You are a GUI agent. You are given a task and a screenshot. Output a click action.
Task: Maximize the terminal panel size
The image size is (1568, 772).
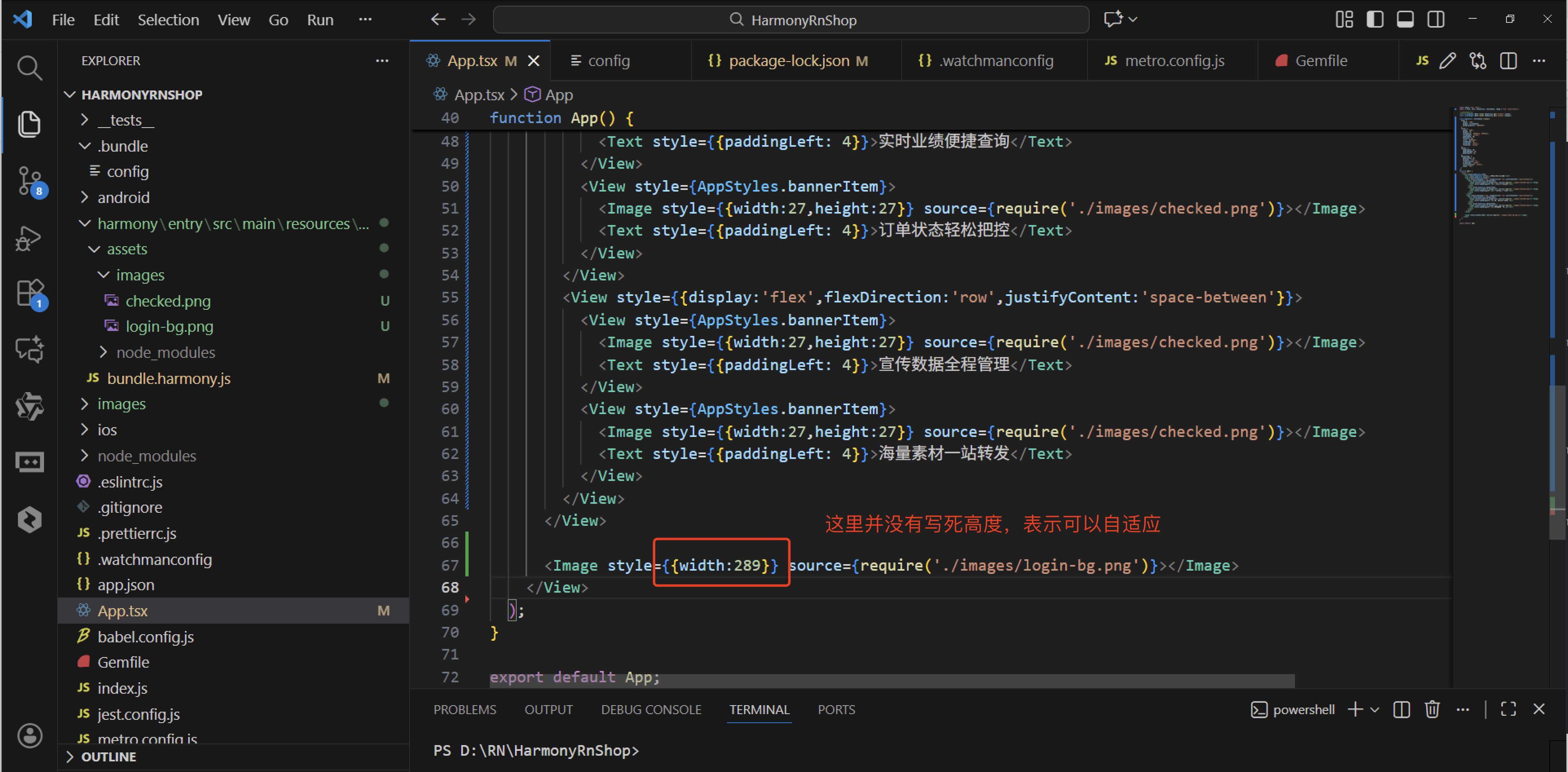[x=1508, y=709]
